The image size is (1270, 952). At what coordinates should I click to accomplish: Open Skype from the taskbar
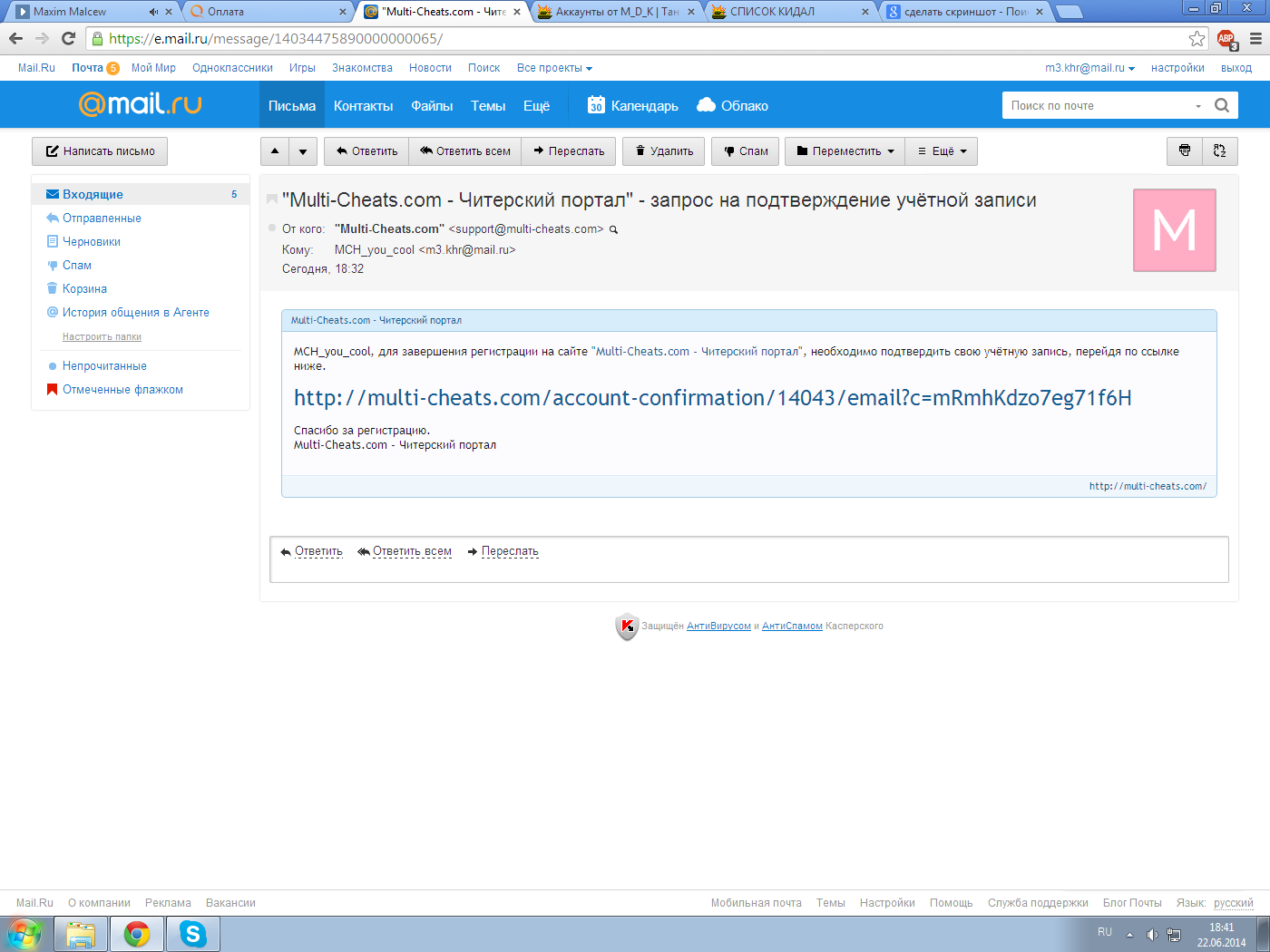click(x=192, y=934)
